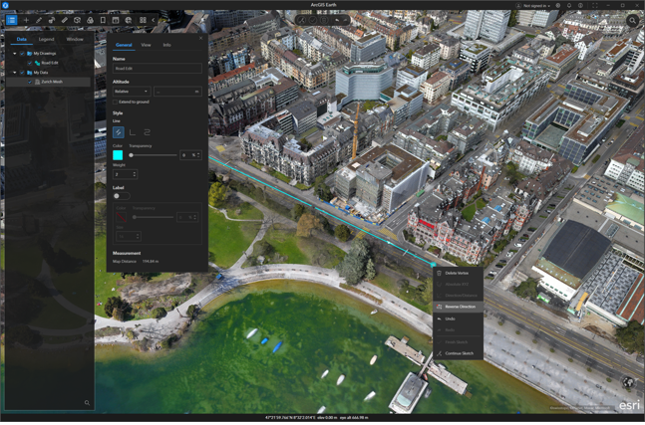
Task: Open the cyan line color swatch
Action: [x=118, y=155]
